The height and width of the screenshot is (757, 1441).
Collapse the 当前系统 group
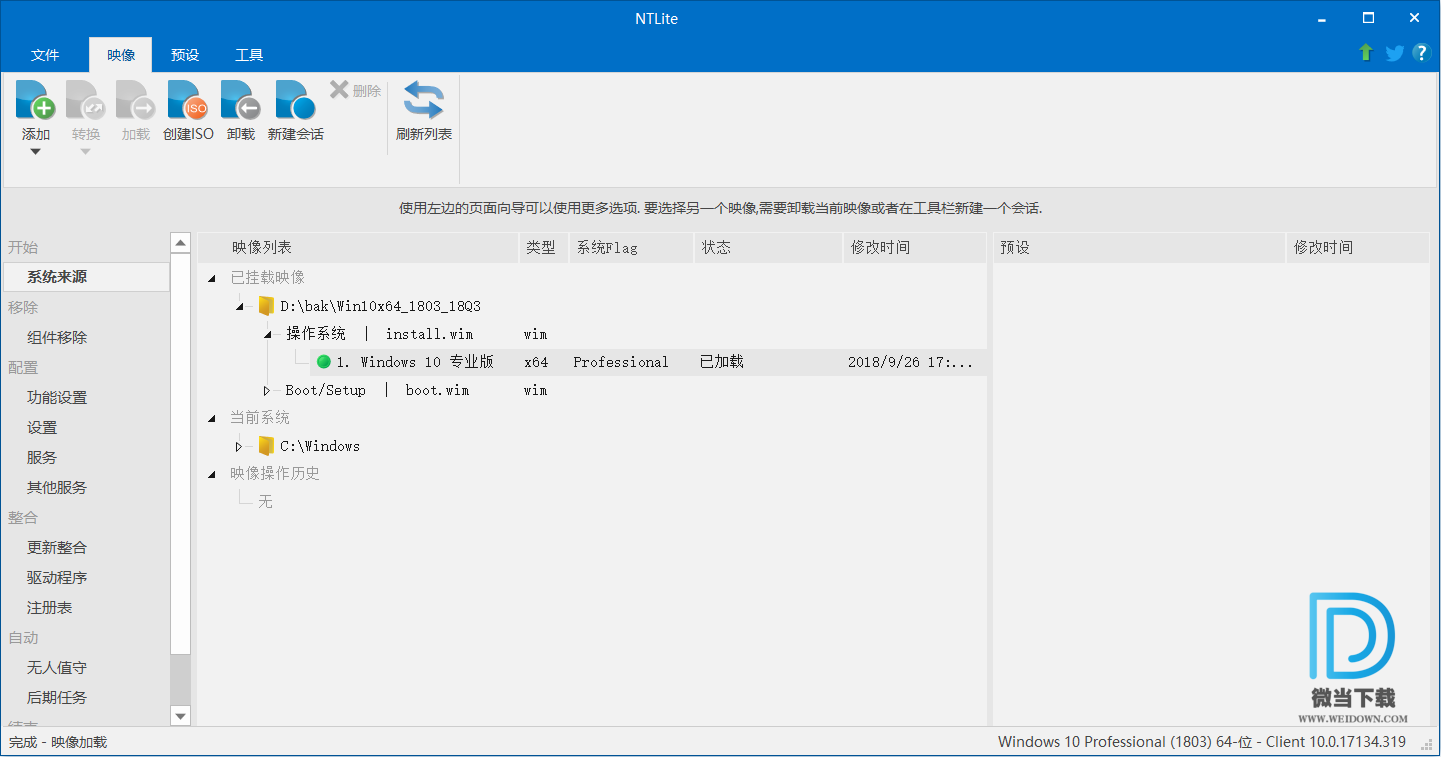pyautogui.click(x=211, y=418)
